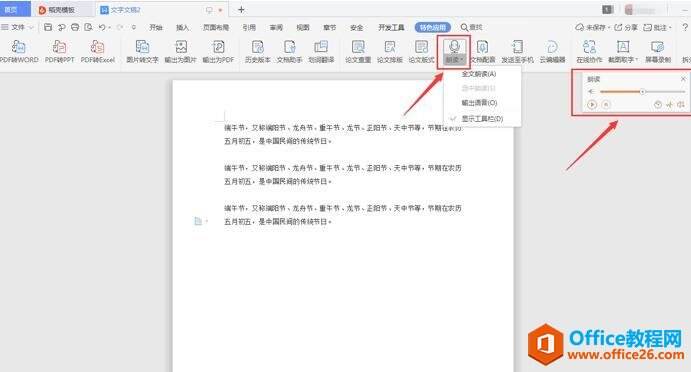The height and width of the screenshot is (372, 691).
Task: Click the 朗读 progress slider handle
Action: coord(643,92)
